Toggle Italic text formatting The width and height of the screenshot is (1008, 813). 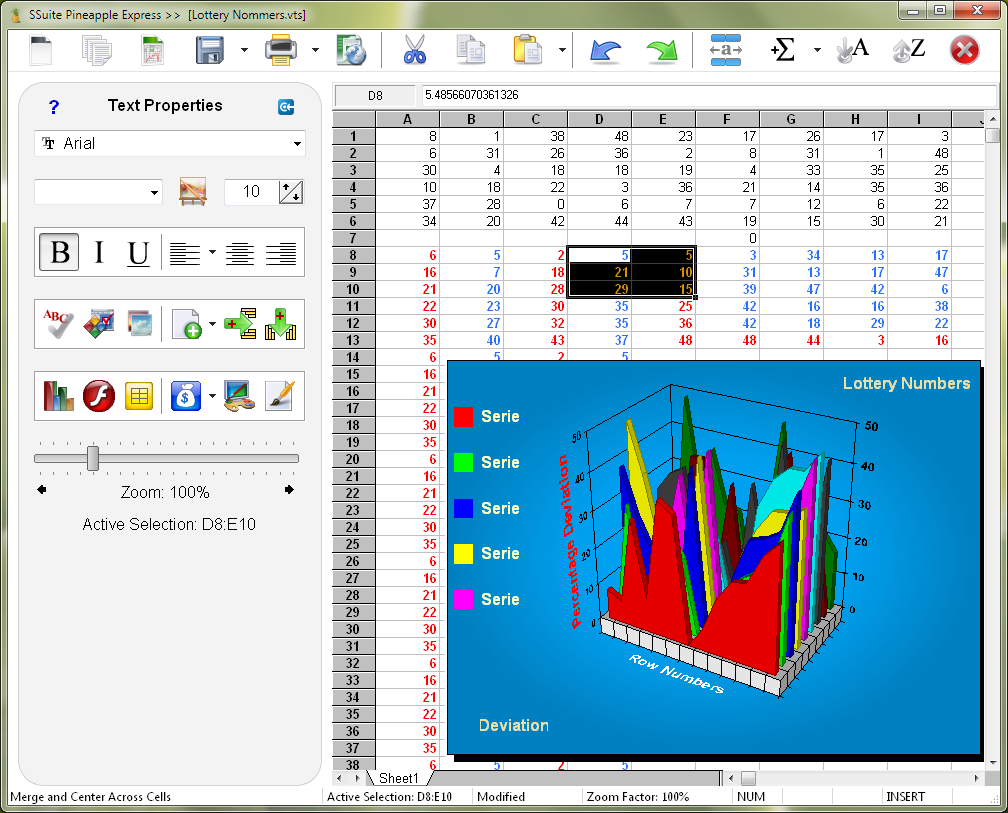coord(99,253)
